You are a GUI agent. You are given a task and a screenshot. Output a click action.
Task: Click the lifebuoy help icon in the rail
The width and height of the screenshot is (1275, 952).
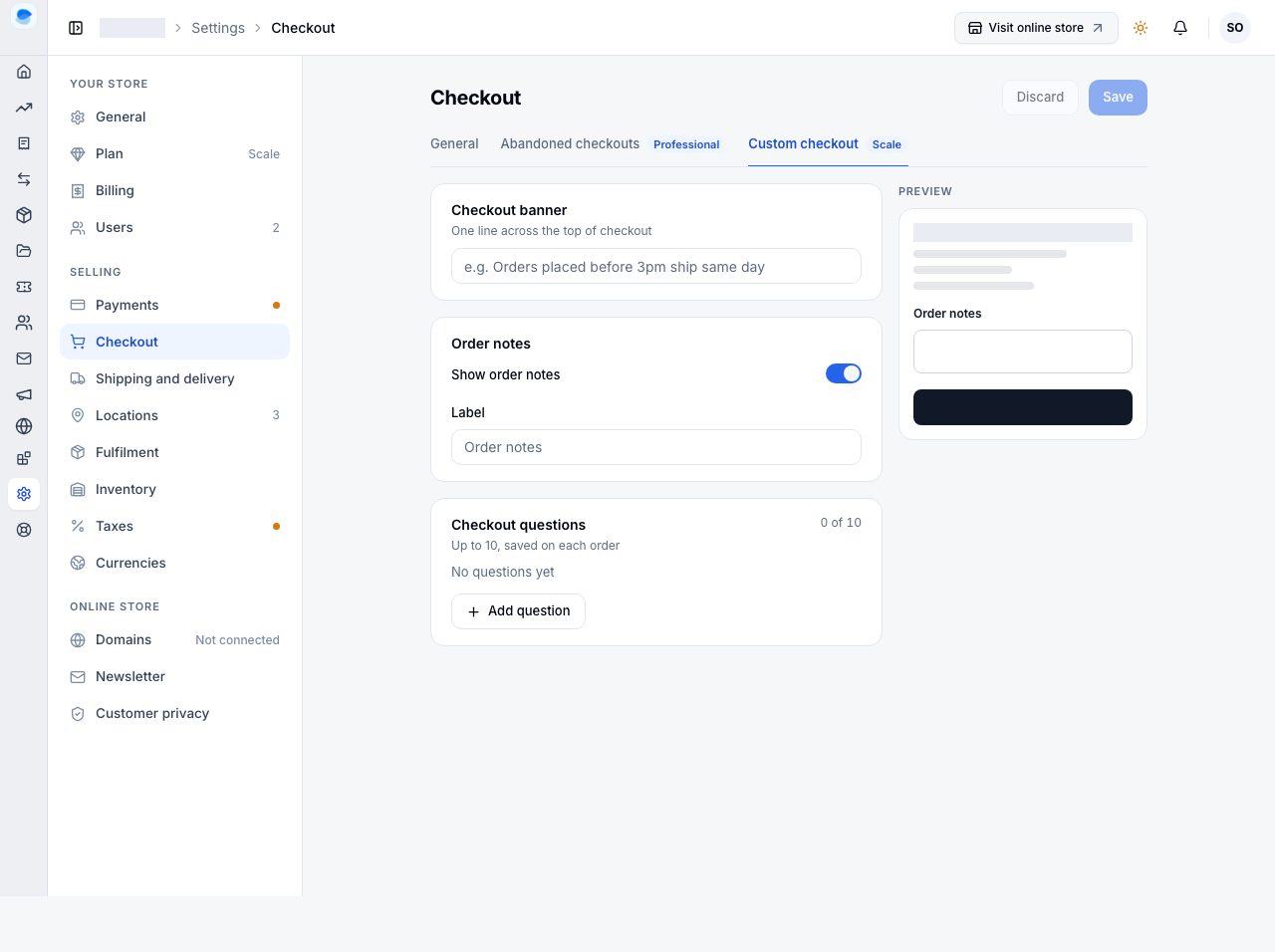[x=24, y=530]
